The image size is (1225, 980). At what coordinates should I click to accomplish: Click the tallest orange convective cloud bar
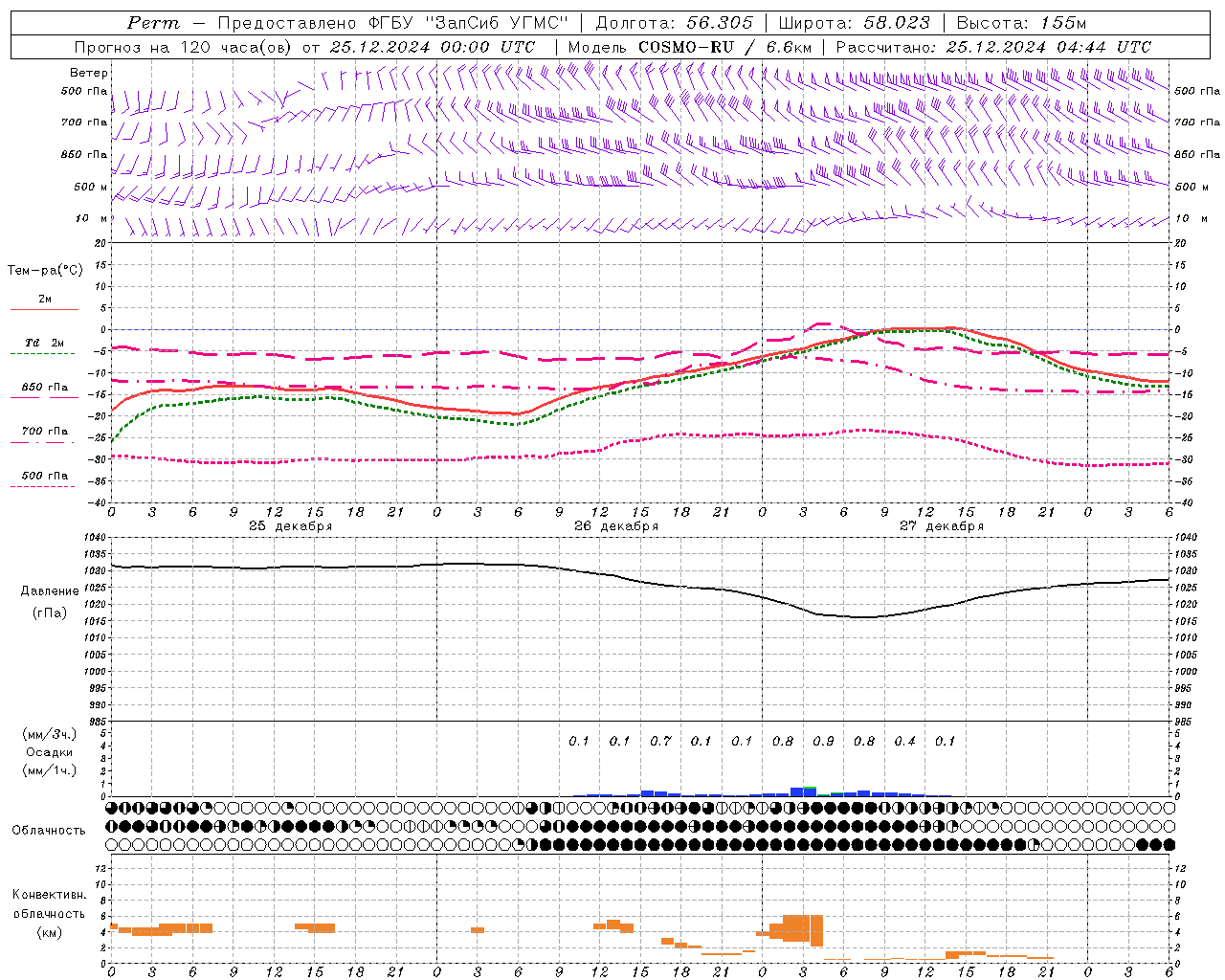pos(815,931)
